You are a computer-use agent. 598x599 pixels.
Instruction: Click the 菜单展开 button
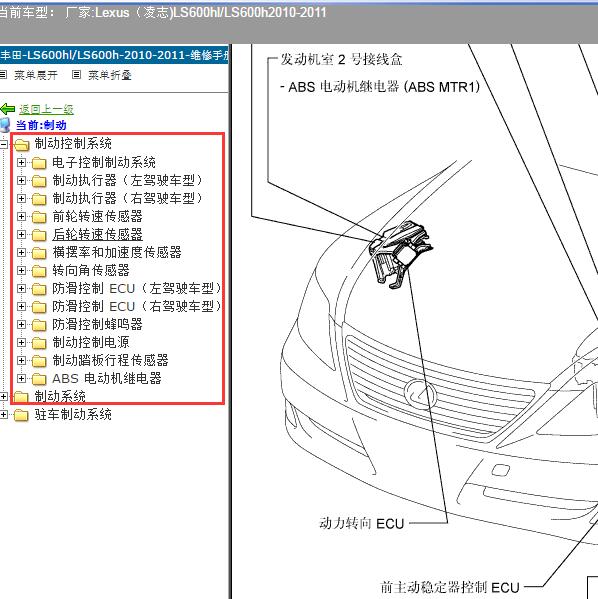click(x=36, y=75)
